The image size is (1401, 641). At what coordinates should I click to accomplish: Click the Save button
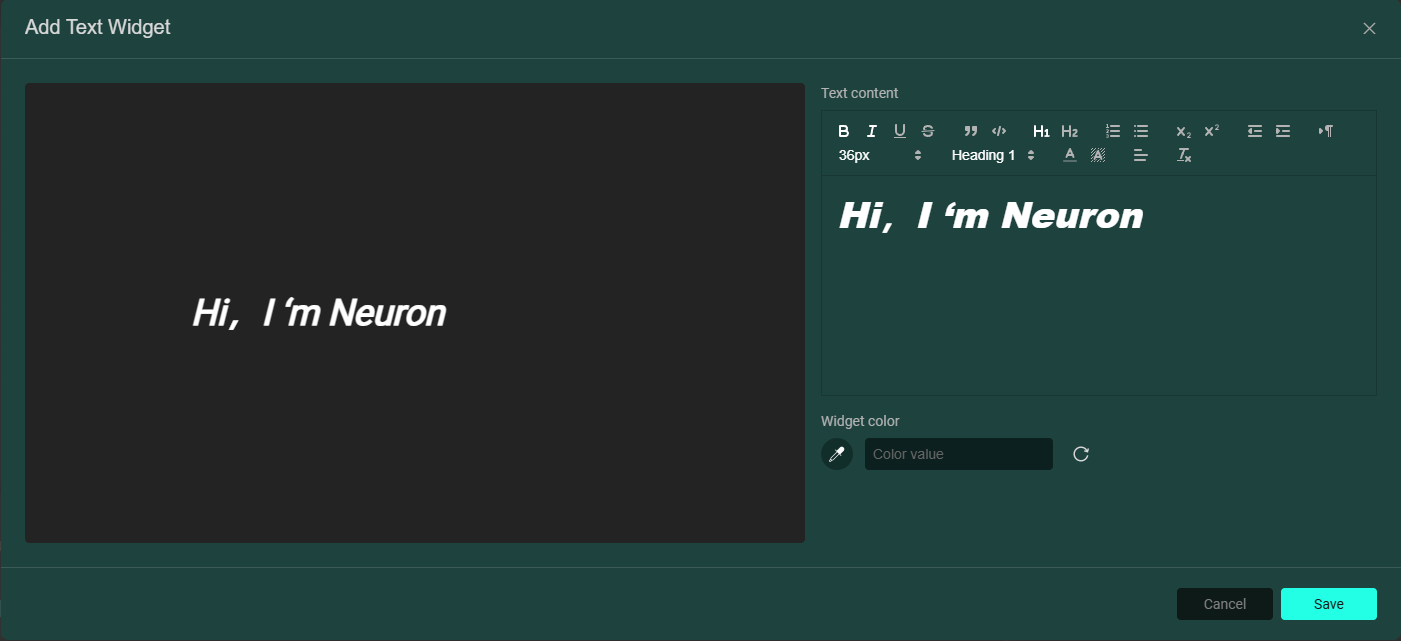pyautogui.click(x=1328, y=604)
